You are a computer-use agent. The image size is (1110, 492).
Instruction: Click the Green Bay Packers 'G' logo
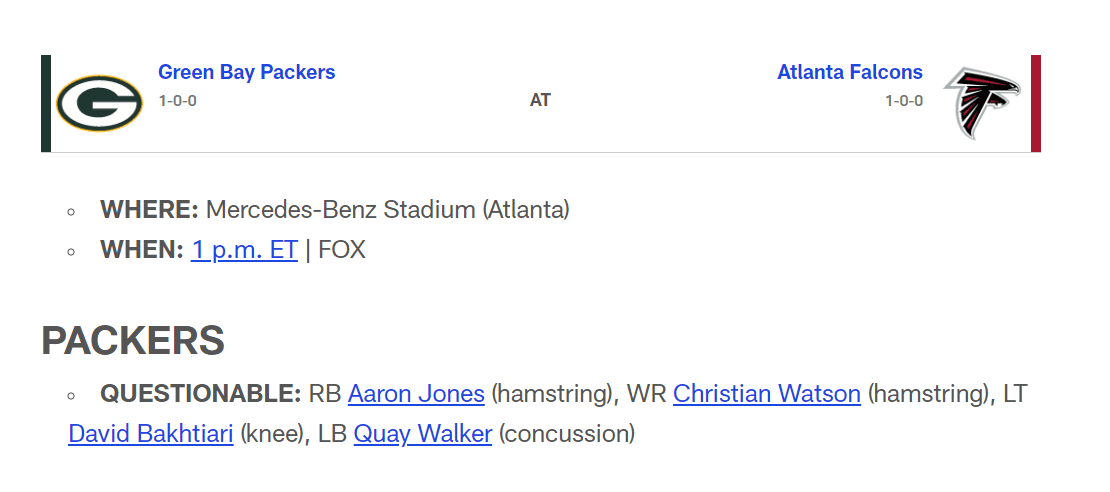click(99, 103)
